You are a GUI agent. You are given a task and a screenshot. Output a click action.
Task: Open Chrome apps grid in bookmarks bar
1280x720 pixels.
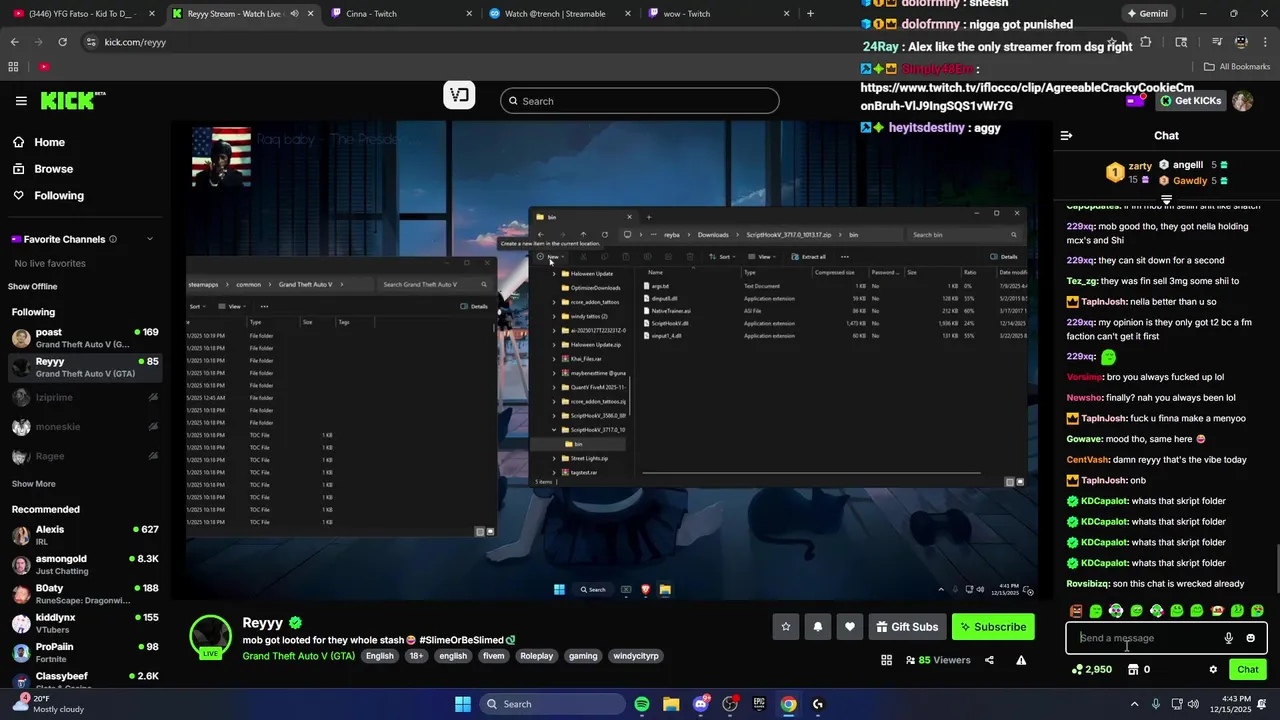tap(13, 67)
